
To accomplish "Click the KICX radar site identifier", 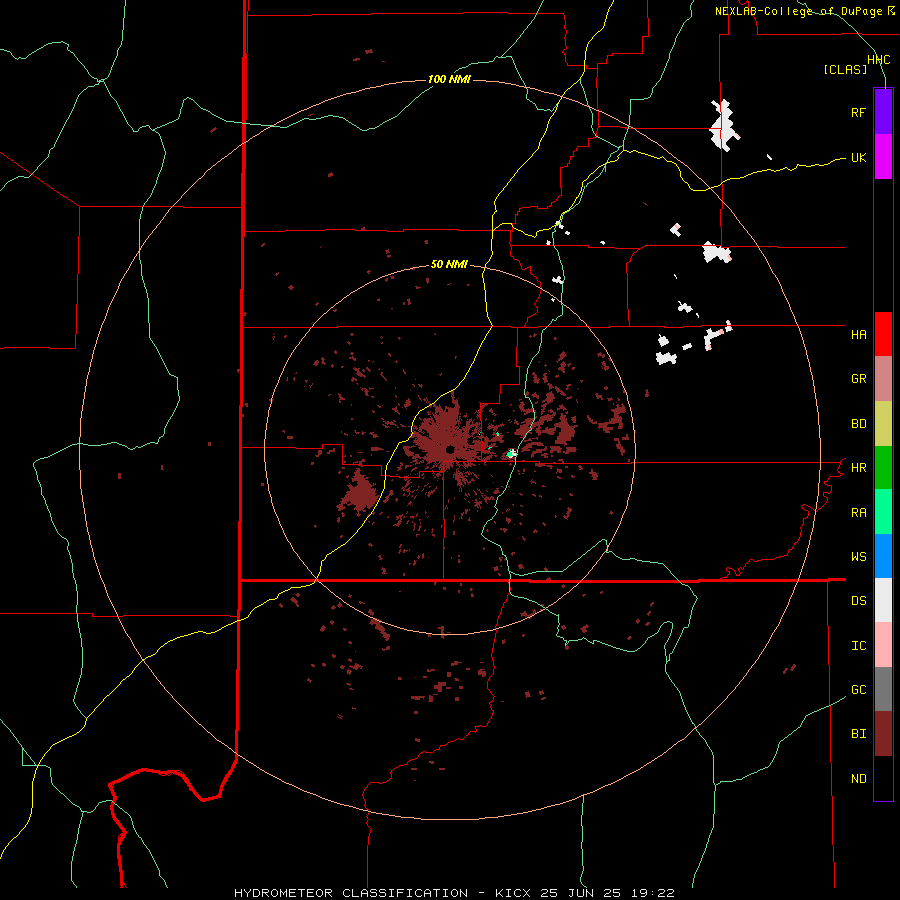I will pos(513,893).
